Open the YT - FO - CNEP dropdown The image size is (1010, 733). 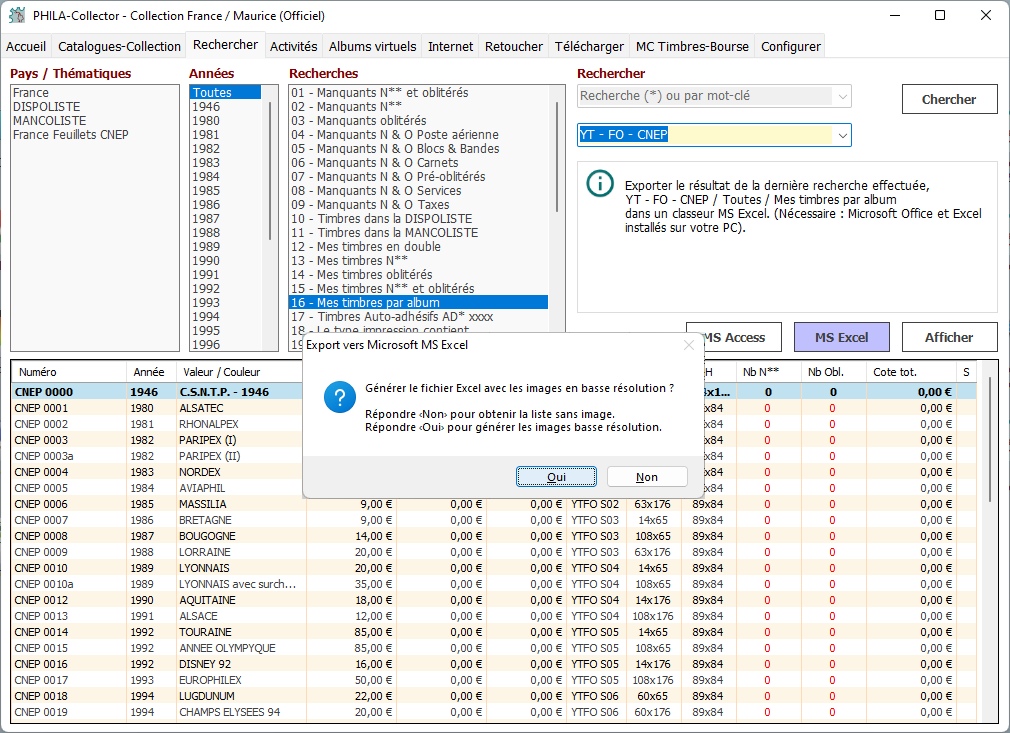(842, 135)
